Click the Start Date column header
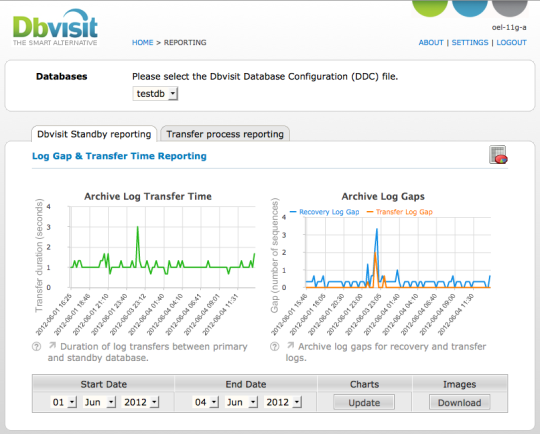This screenshot has height=434, width=540. tap(104, 384)
